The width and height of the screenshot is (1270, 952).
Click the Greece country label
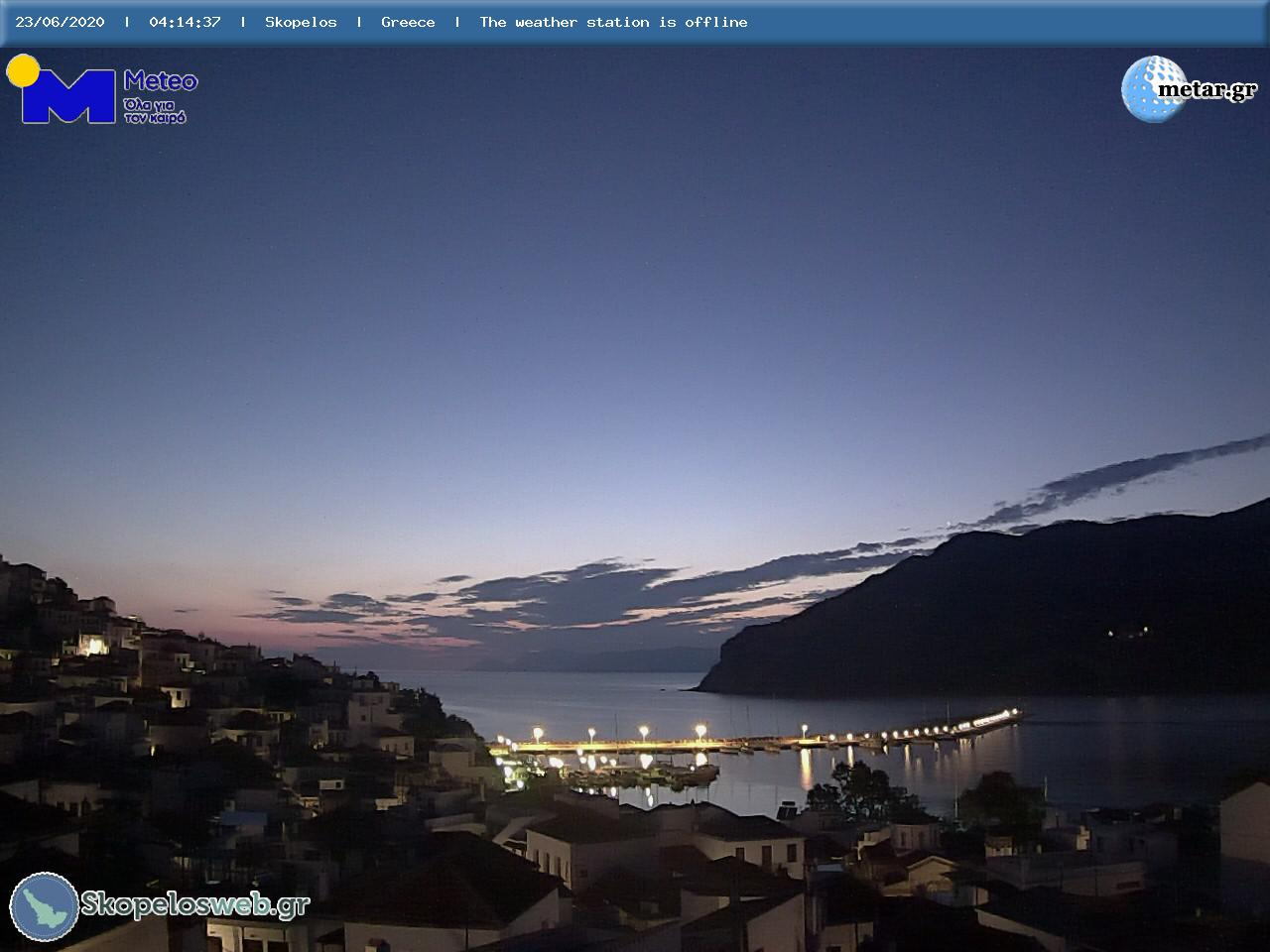tap(408, 22)
